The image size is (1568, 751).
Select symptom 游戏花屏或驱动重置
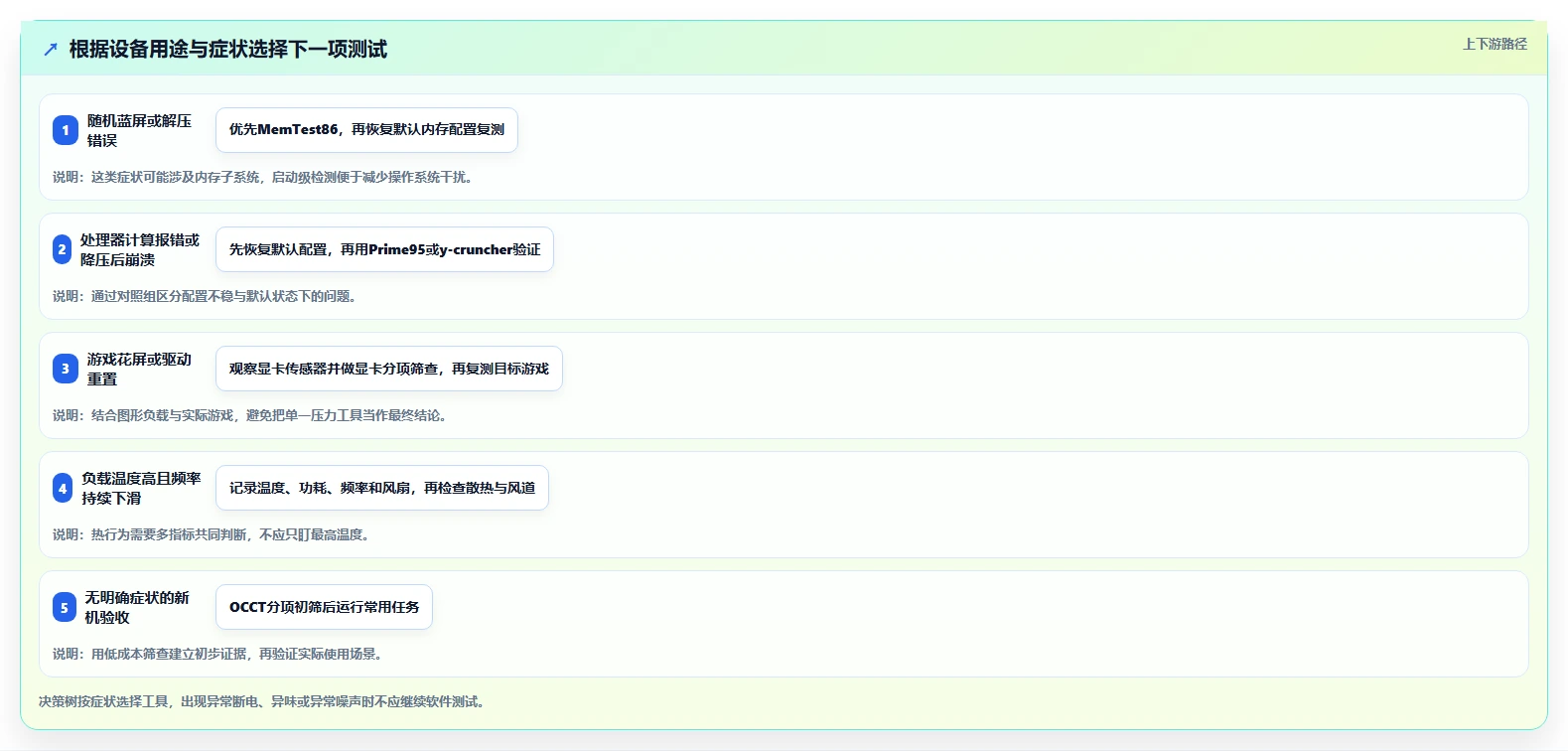pos(139,369)
